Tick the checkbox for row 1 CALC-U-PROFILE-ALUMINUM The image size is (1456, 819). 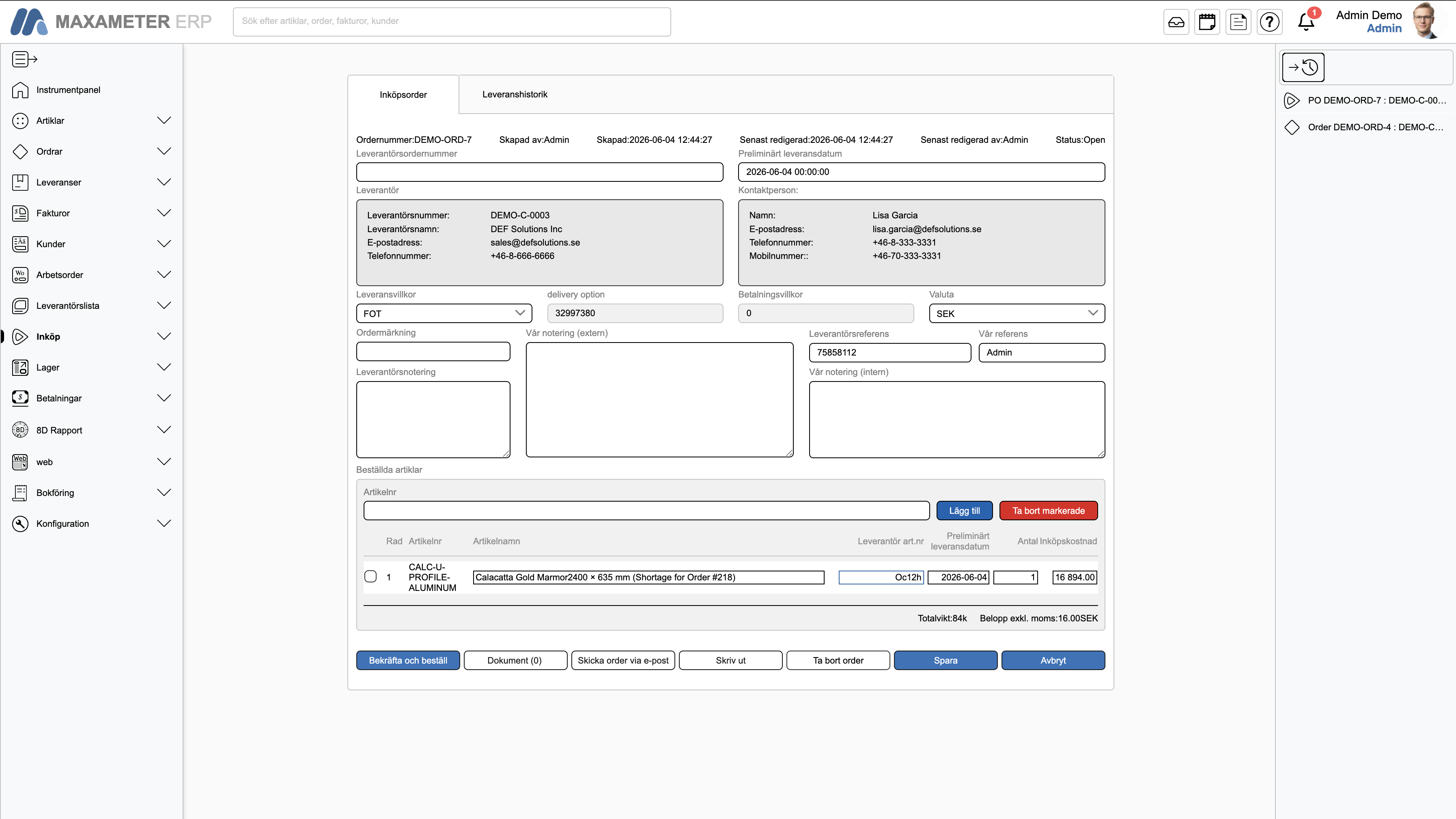click(x=371, y=577)
